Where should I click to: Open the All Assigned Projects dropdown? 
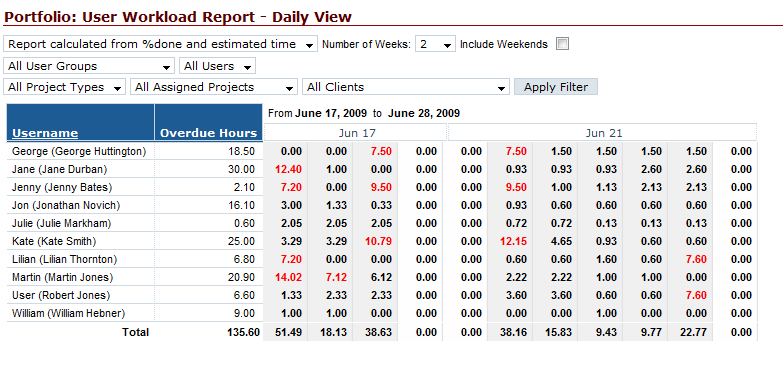click(x=214, y=87)
